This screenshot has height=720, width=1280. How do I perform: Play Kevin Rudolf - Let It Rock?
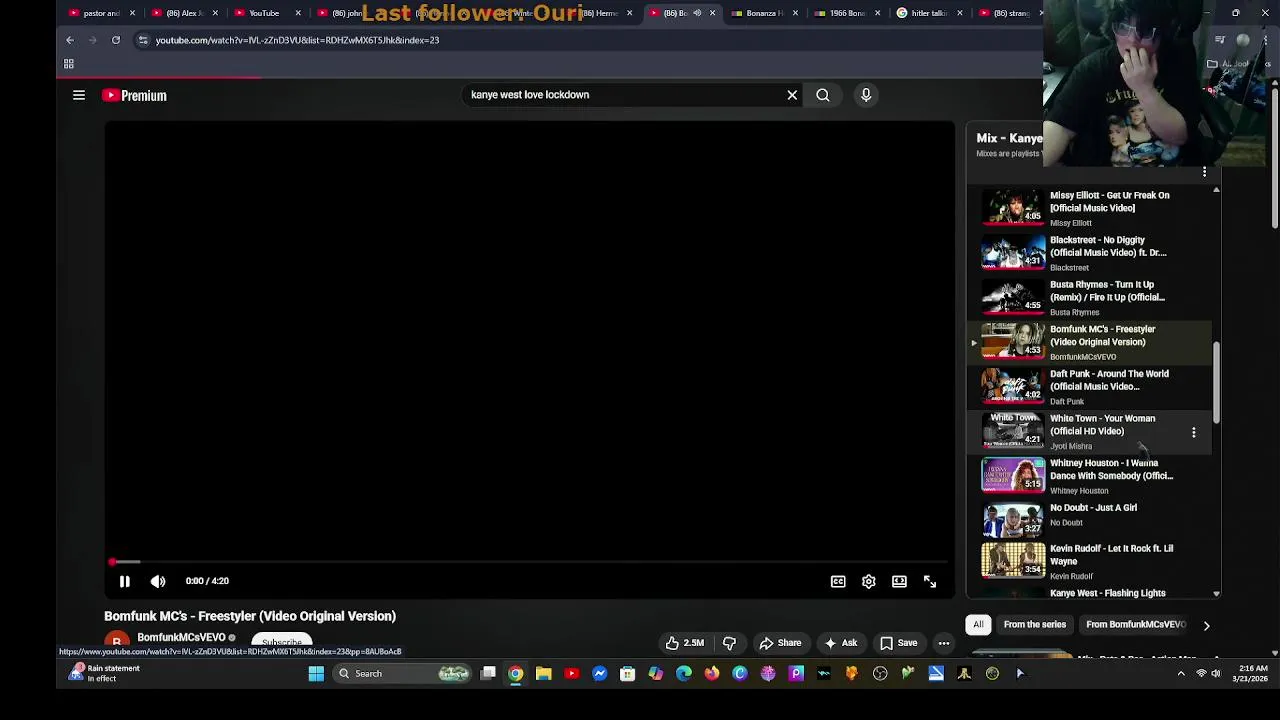1090,561
